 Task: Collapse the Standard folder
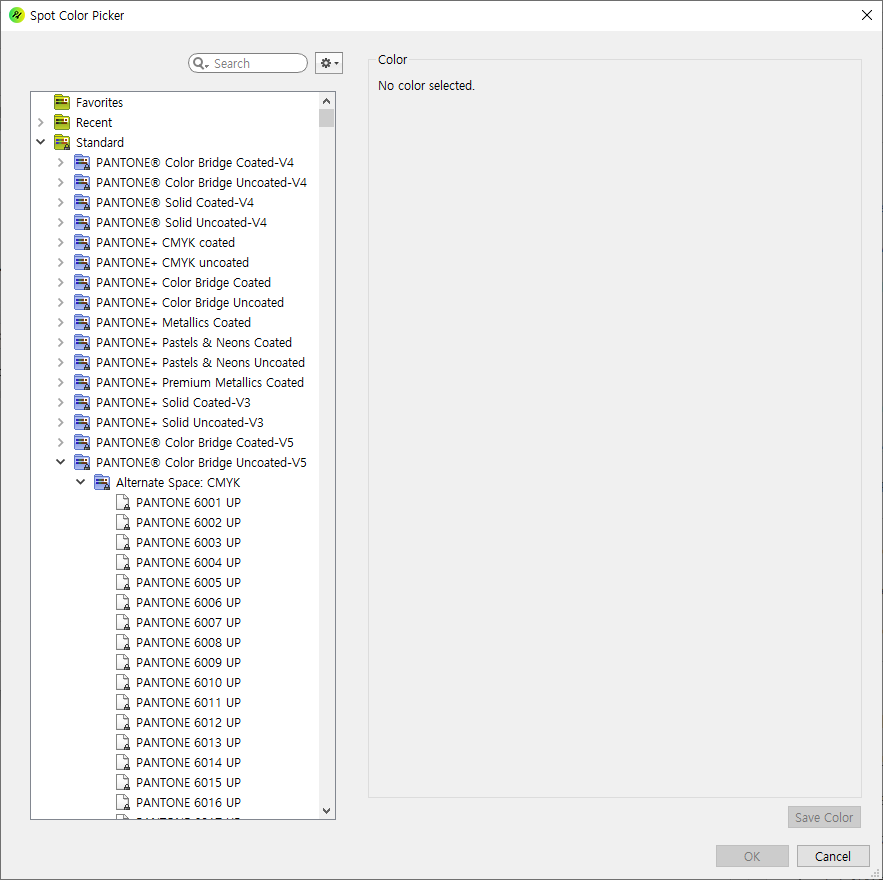coord(41,142)
